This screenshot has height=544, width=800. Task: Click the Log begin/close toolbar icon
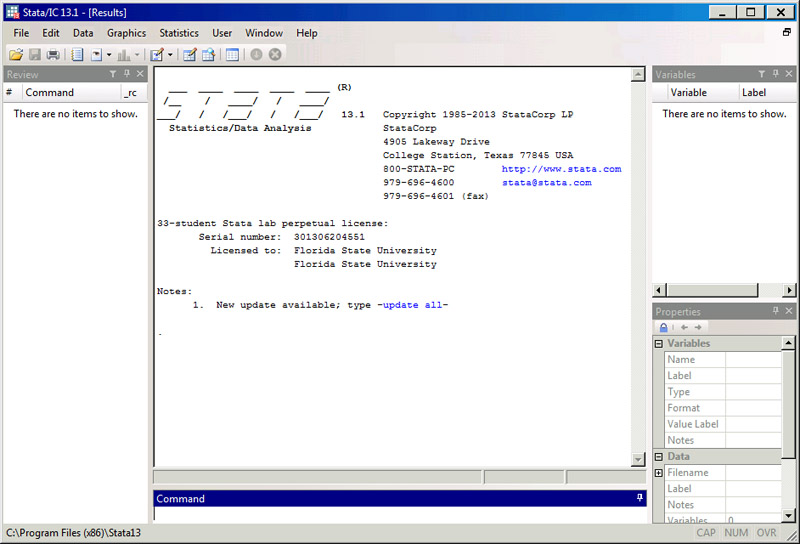point(77,54)
